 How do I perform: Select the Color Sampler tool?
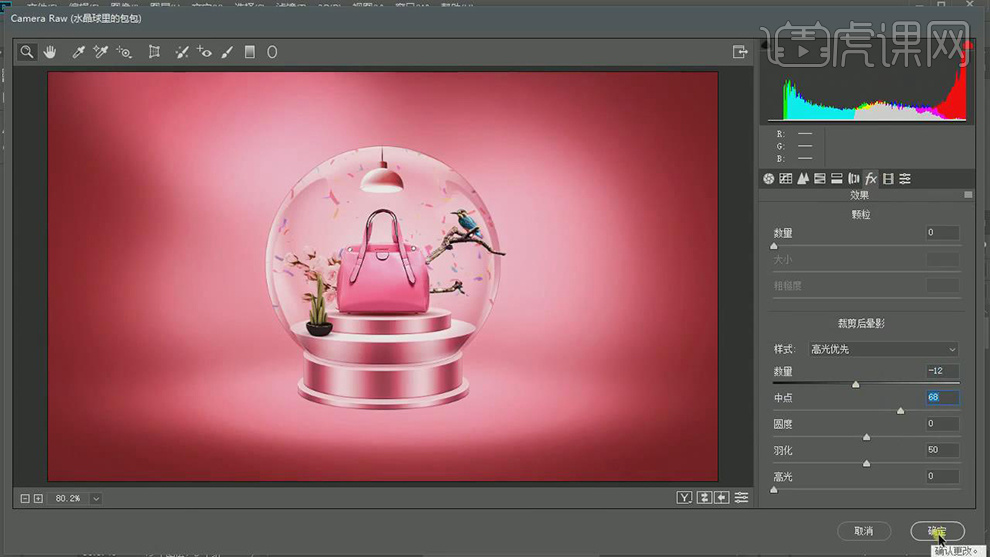100,52
